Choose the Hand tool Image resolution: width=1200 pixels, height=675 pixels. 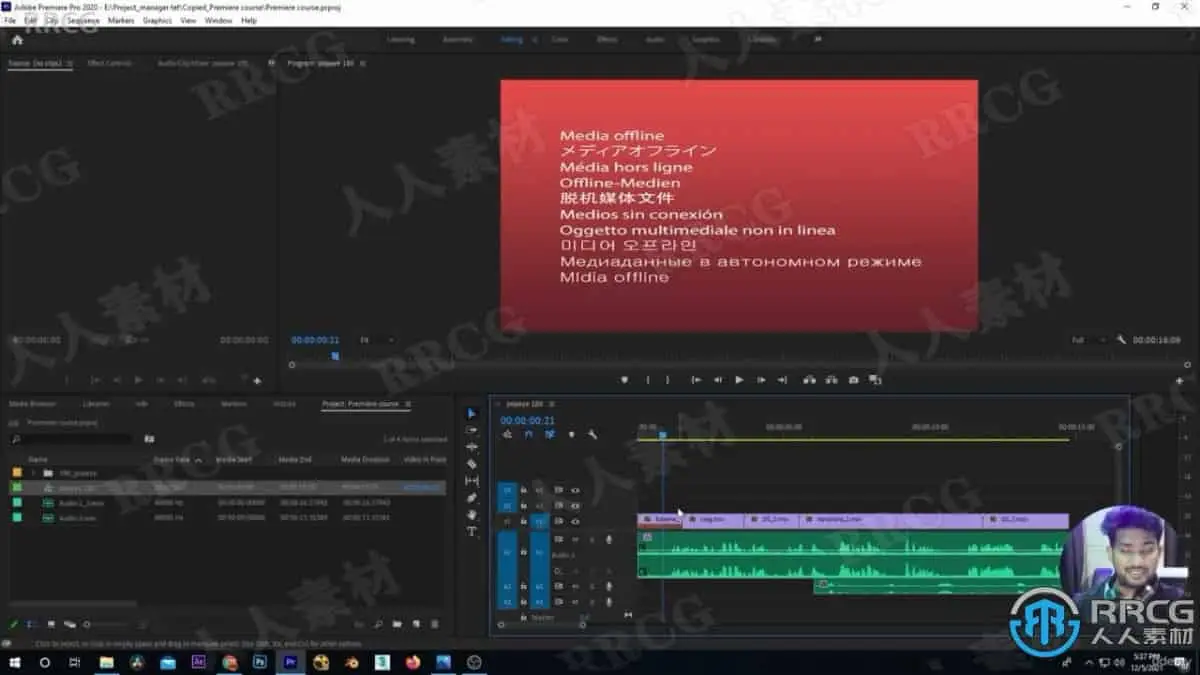pos(472,515)
